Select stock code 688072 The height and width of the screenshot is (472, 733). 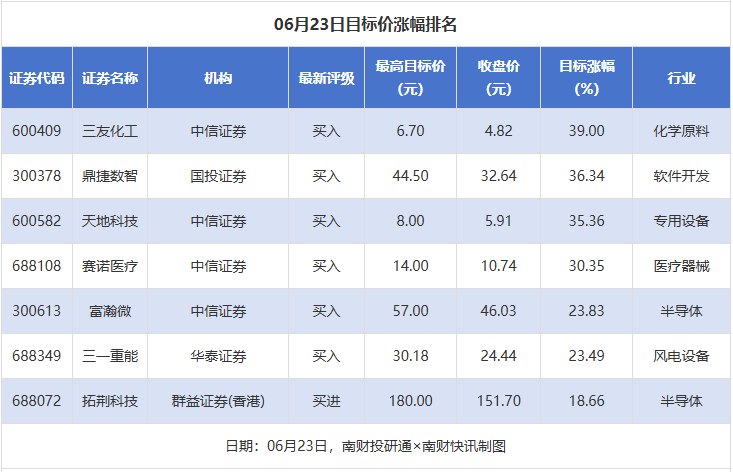point(36,400)
